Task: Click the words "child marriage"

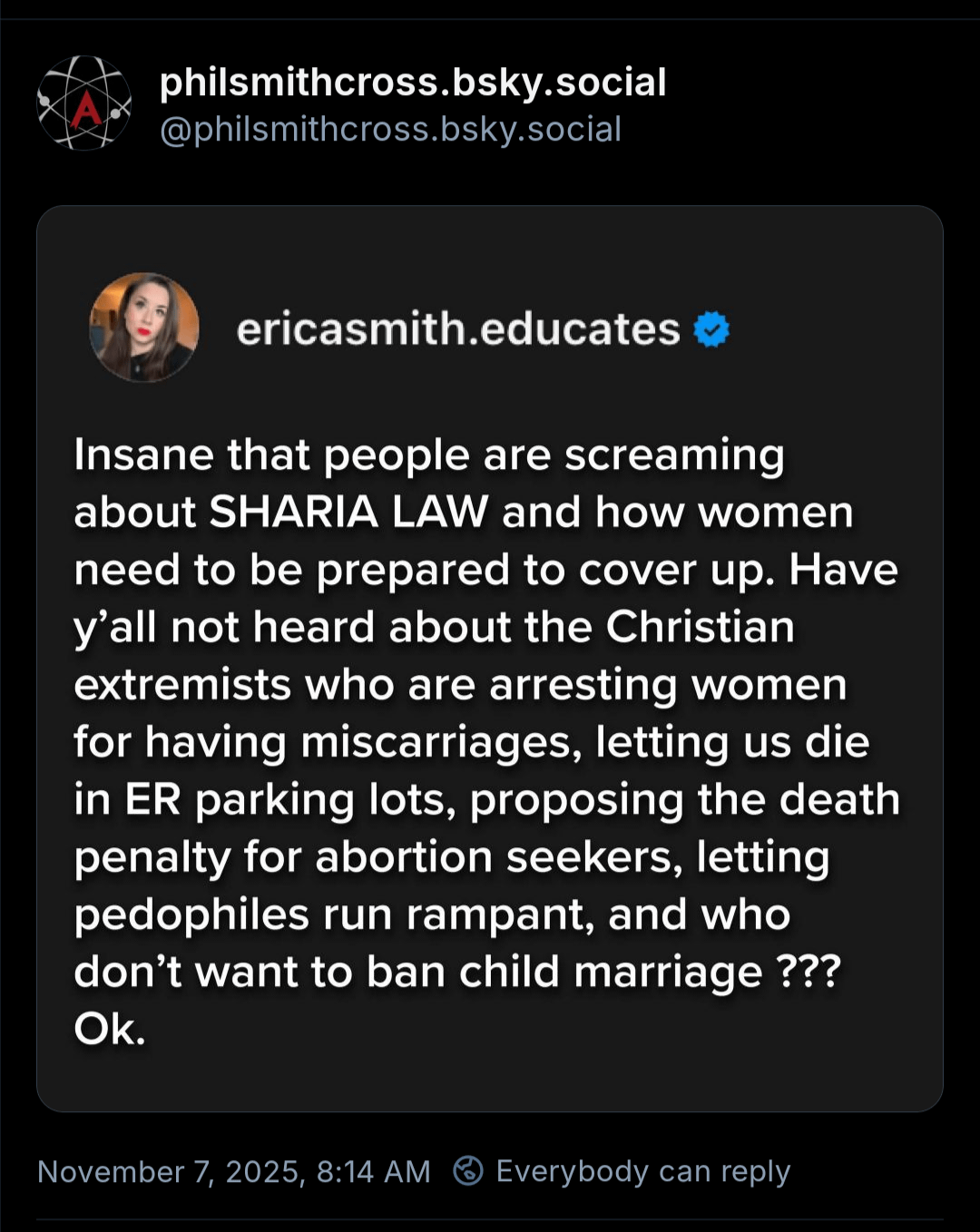Action: click(610, 973)
